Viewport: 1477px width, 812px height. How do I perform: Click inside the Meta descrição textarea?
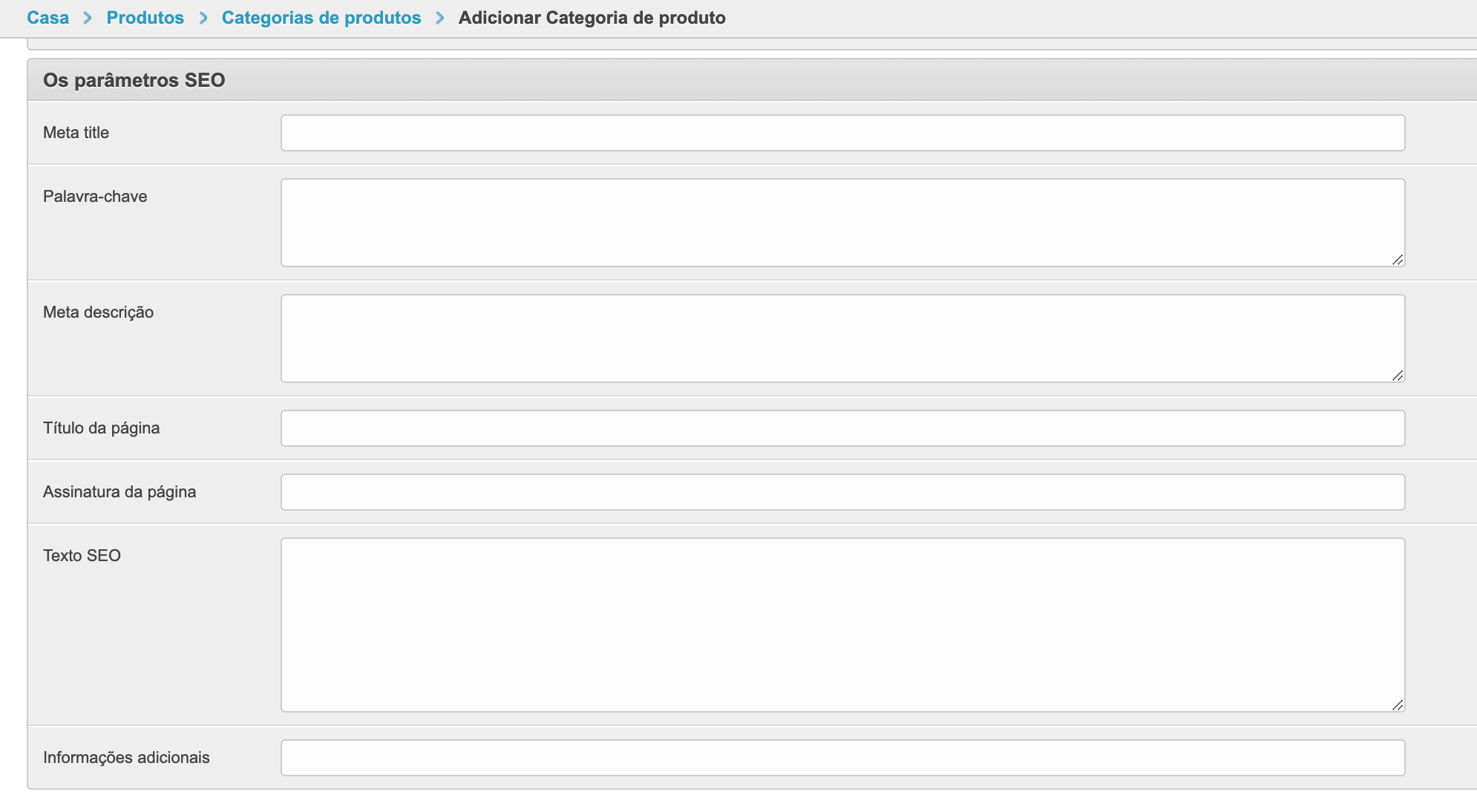[x=842, y=338]
